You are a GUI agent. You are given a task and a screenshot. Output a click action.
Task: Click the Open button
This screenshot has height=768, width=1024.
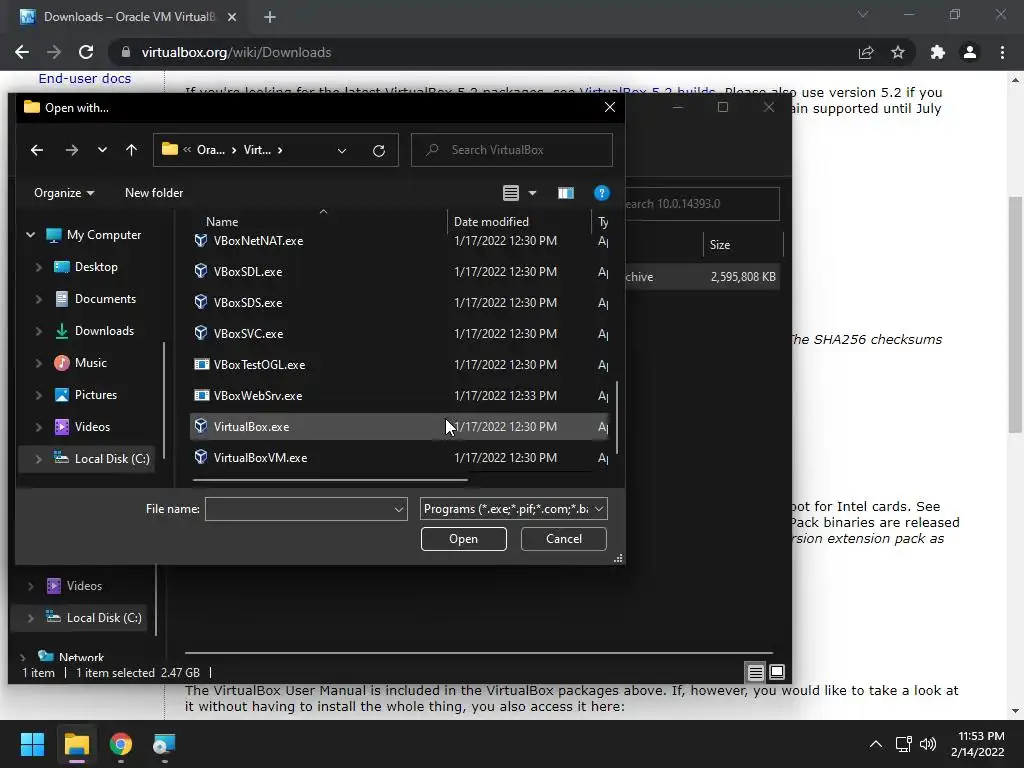click(464, 539)
